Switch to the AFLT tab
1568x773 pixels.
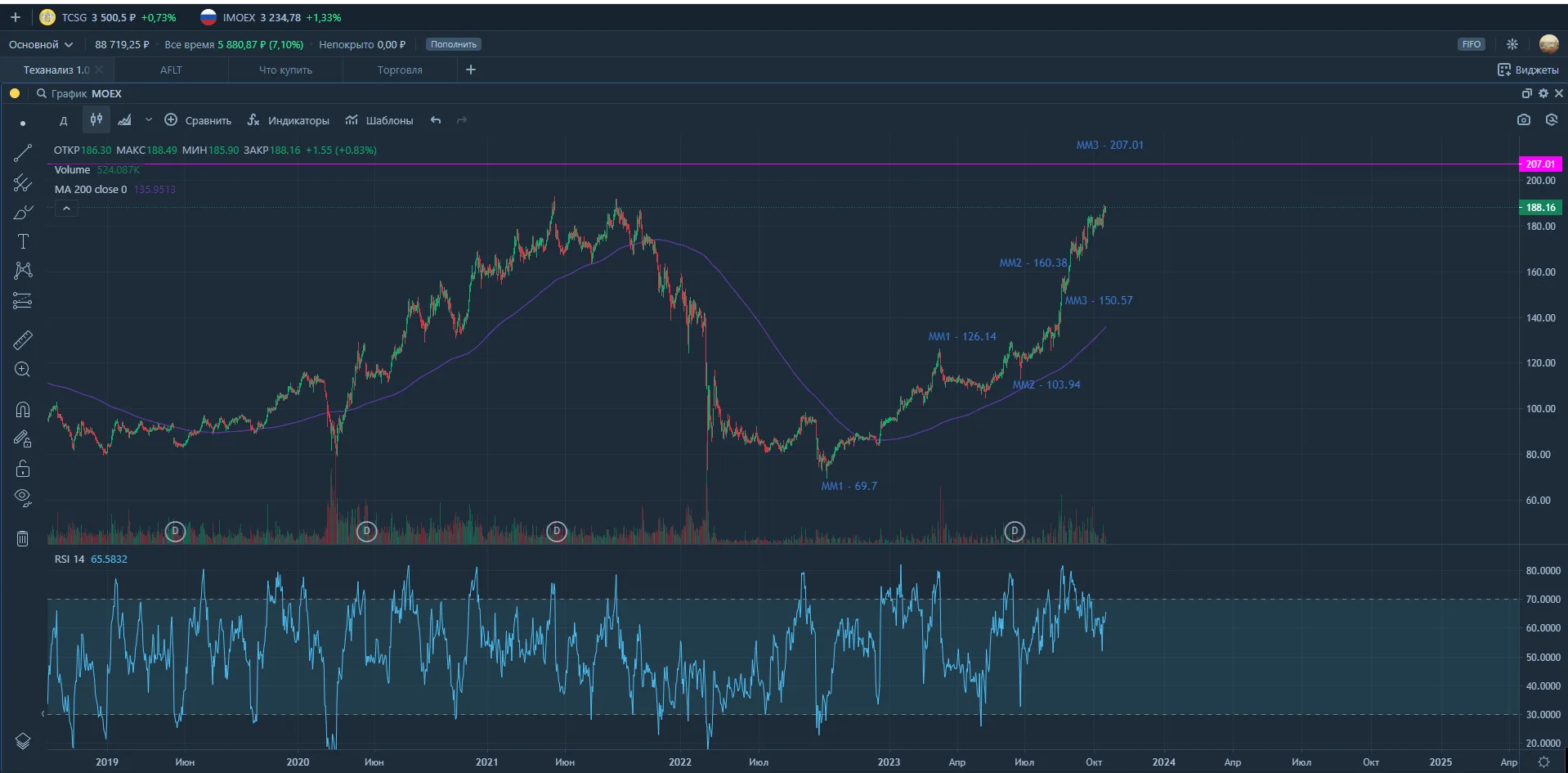click(171, 70)
